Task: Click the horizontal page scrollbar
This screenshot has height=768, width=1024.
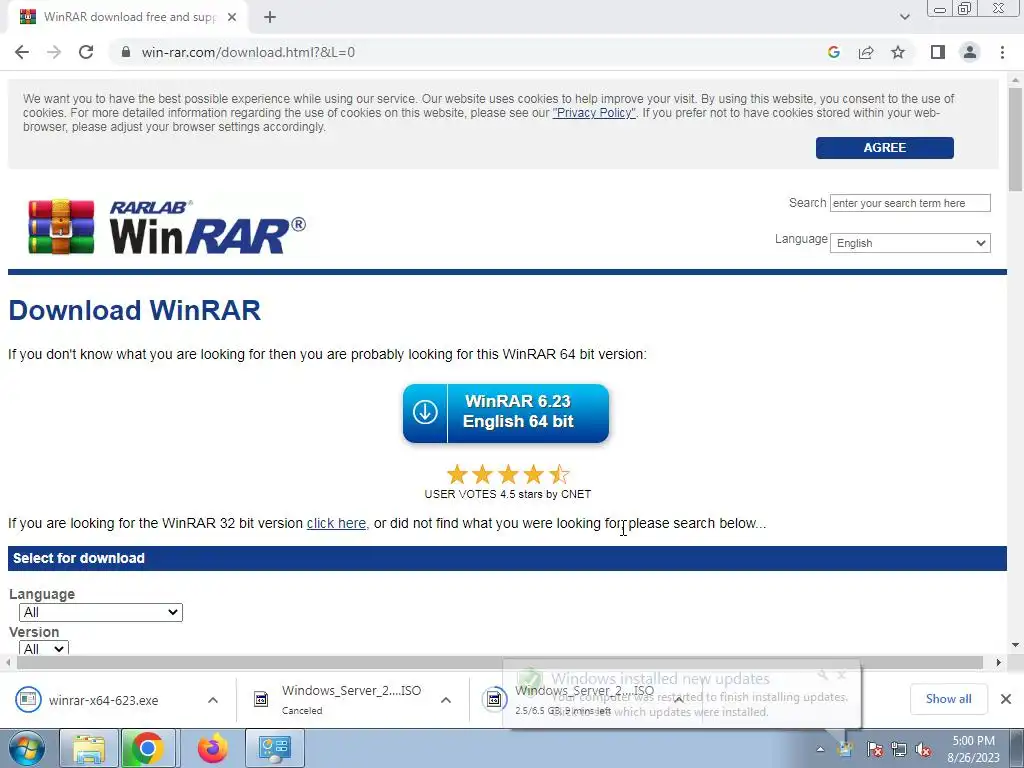Action: [500, 662]
